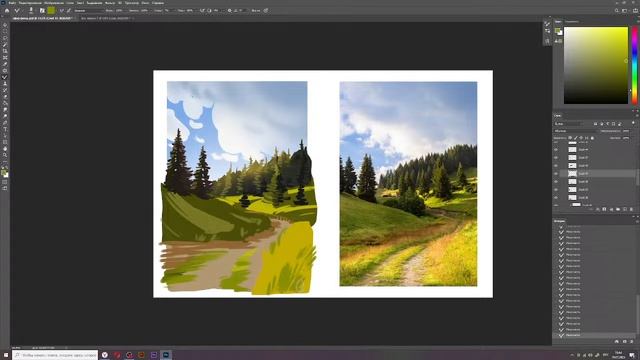The width and height of the screenshot is (640, 360).
Task: Toggle Lock image pixels brush icon
Action: 576,138
